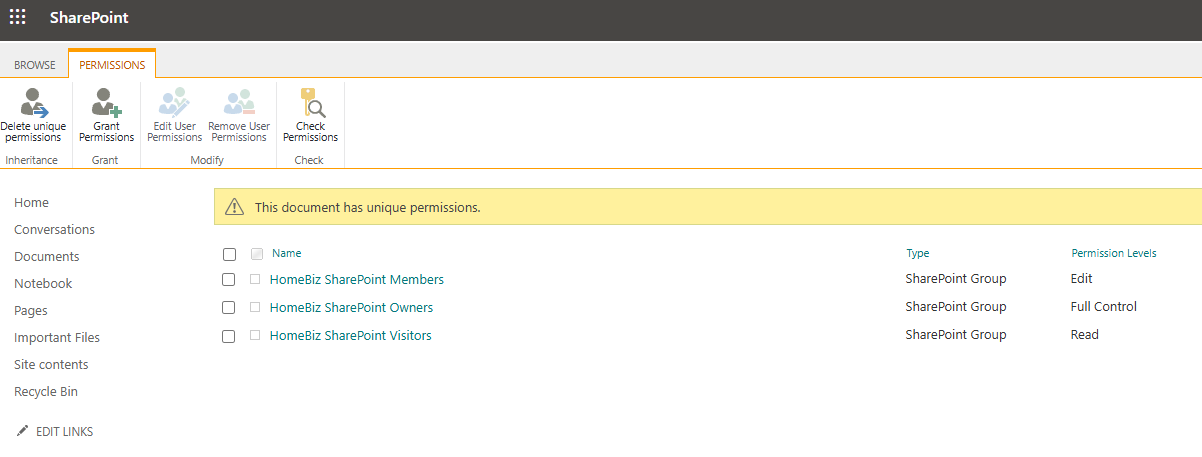Click the unique permissions banner message
Screen dimensions: 1202x457
[368, 208]
